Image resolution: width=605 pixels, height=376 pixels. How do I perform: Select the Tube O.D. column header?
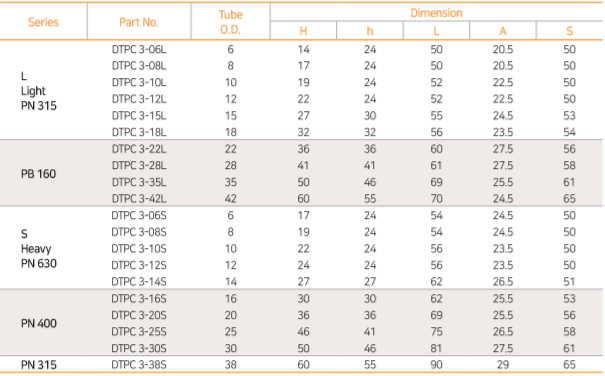[x=230, y=22]
